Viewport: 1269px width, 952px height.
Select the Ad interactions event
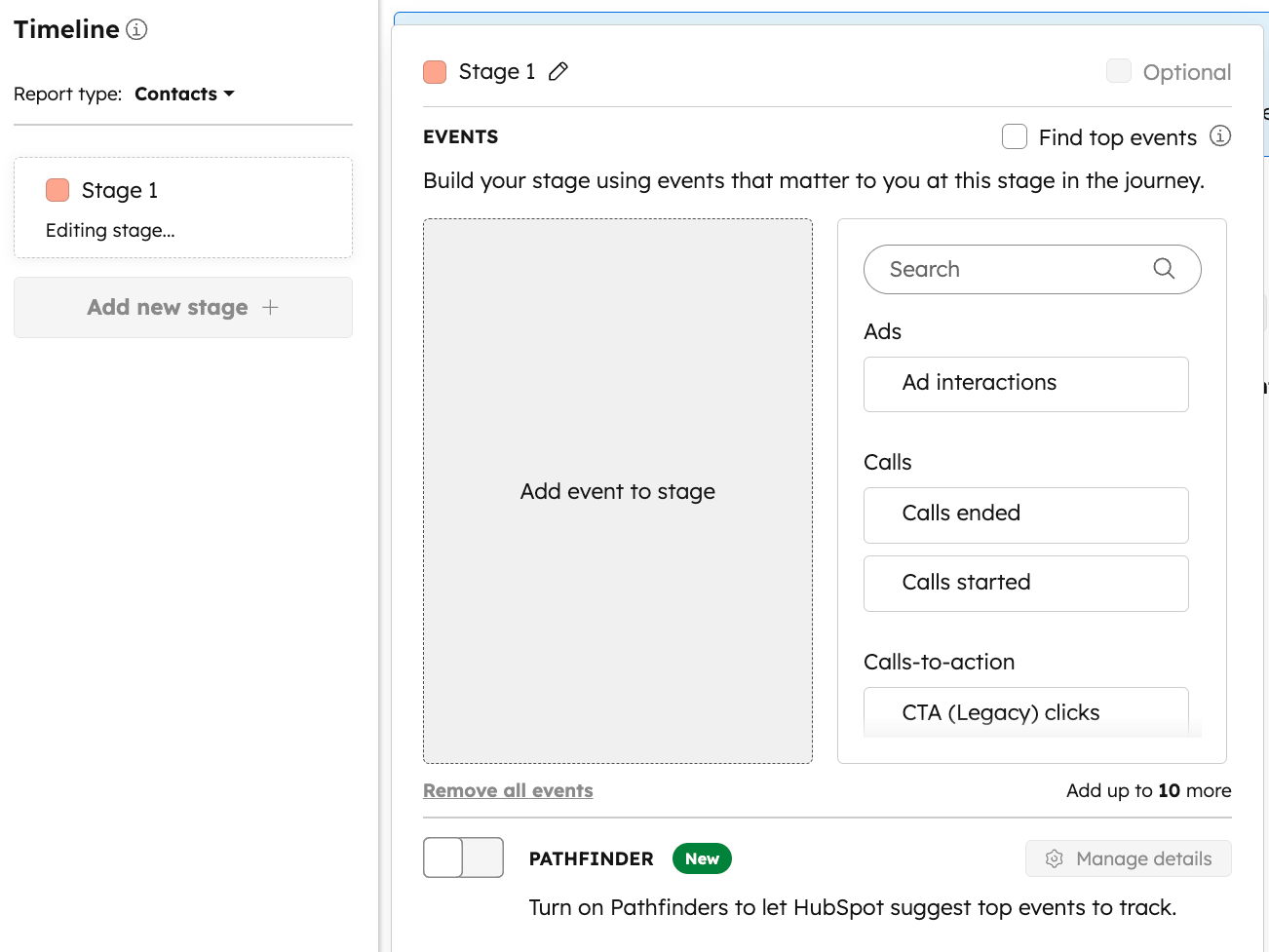point(1026,384)
